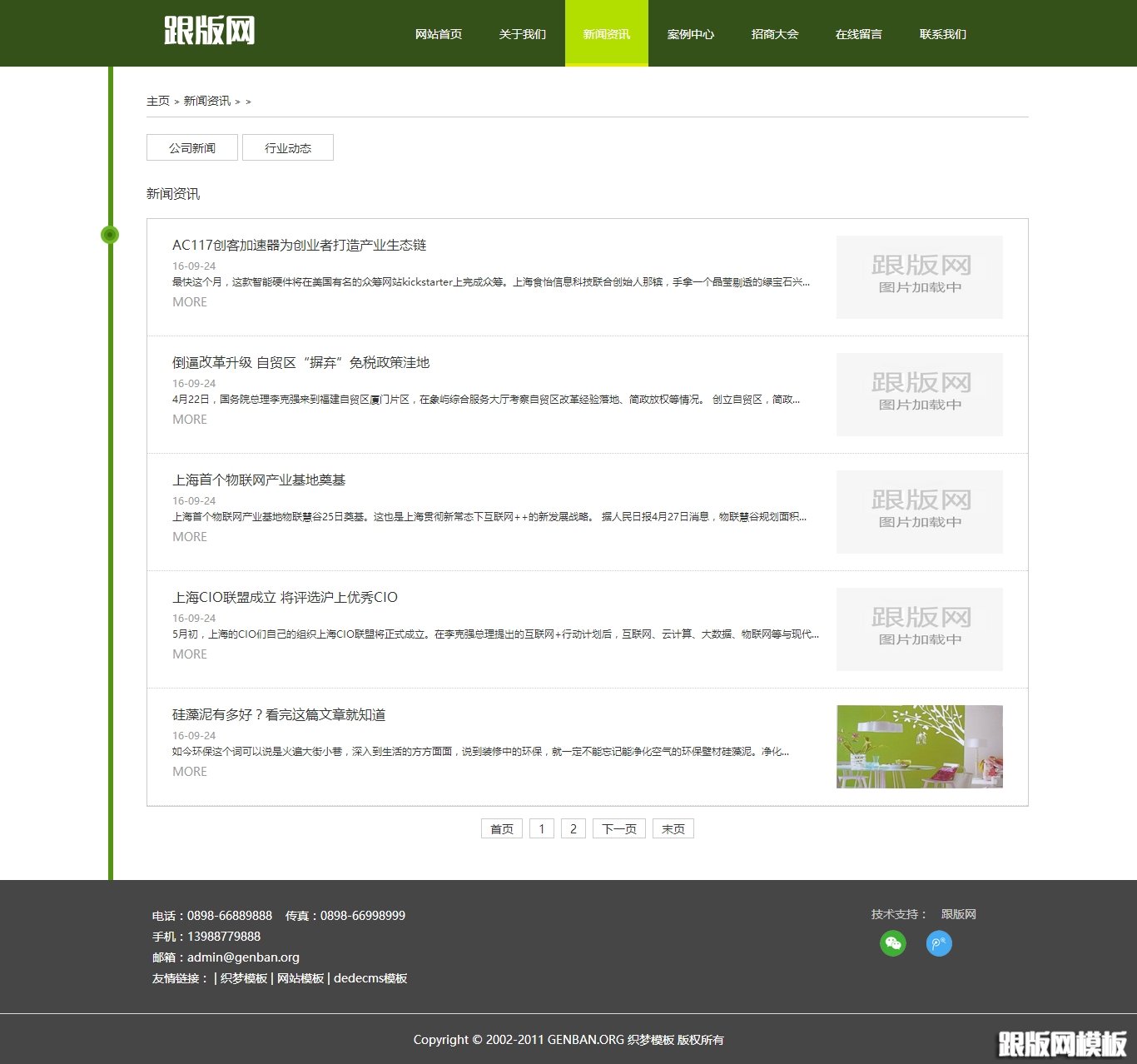
Task: Open the 网站首页 navigation item
Action: [x=439, y=34]
